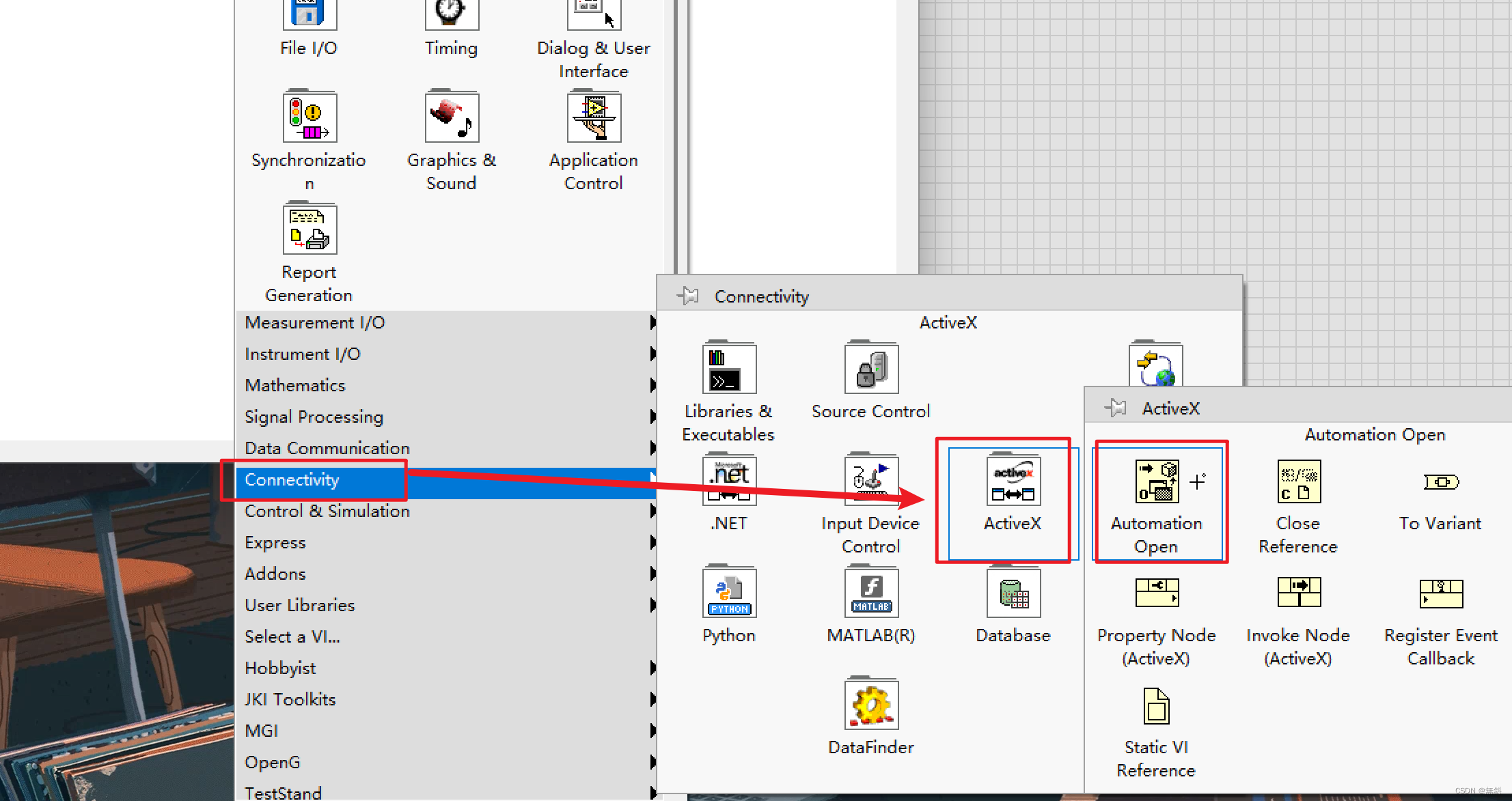Open the Python palette icon
Screen dimensions: 1512x801
pyautogui.click(x=728, y=592)
